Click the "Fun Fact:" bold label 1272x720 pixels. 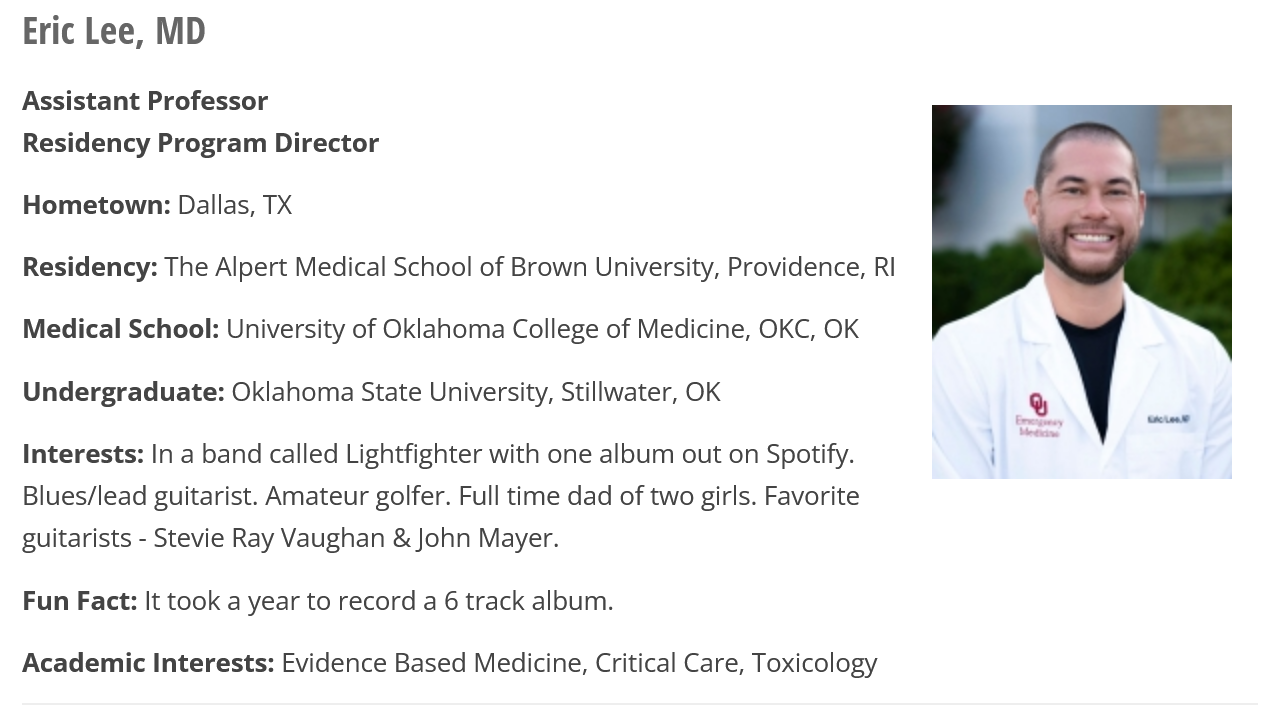[80, 601]
